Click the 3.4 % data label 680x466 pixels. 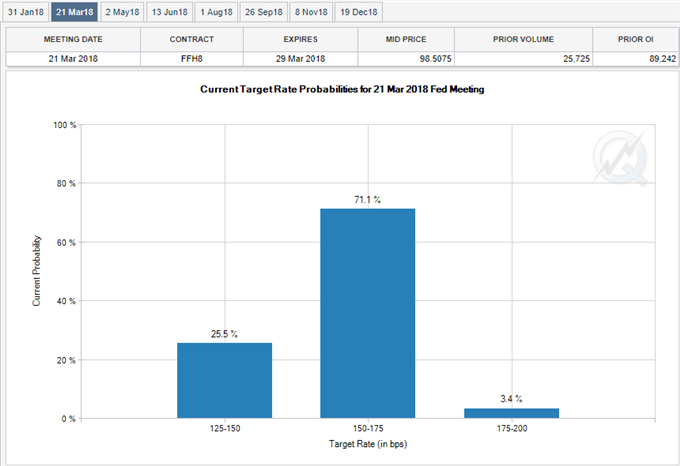[511, 399]
